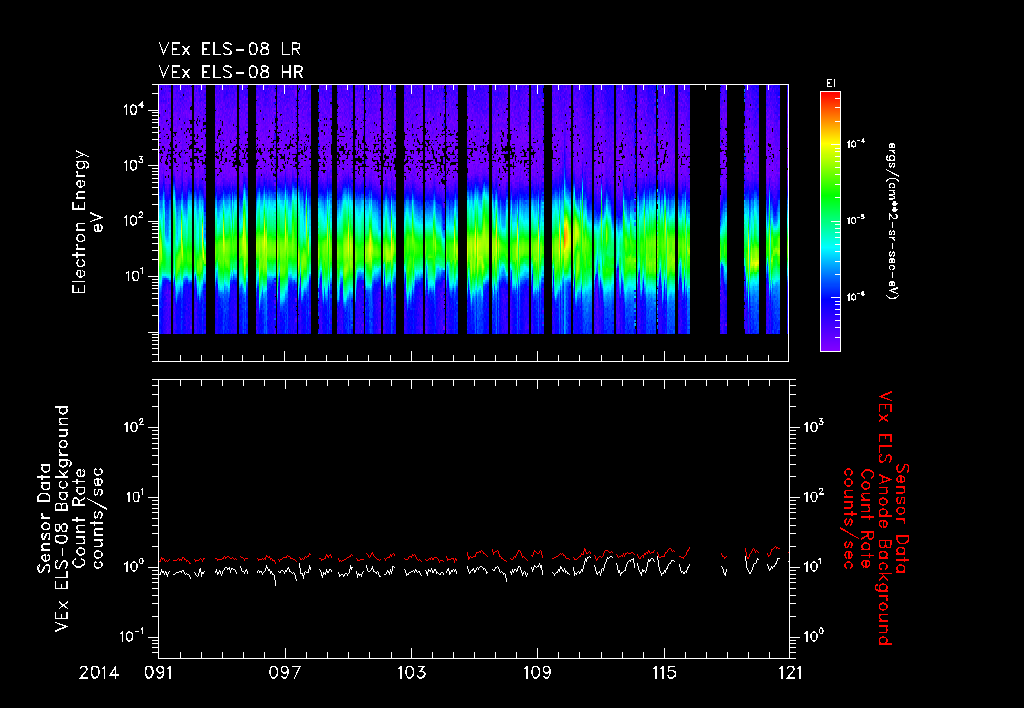The height and width of the screenshot is (708, 1024).
Task: Click the 10^-6 label on color bar
Action: click(x=856, y=297)
